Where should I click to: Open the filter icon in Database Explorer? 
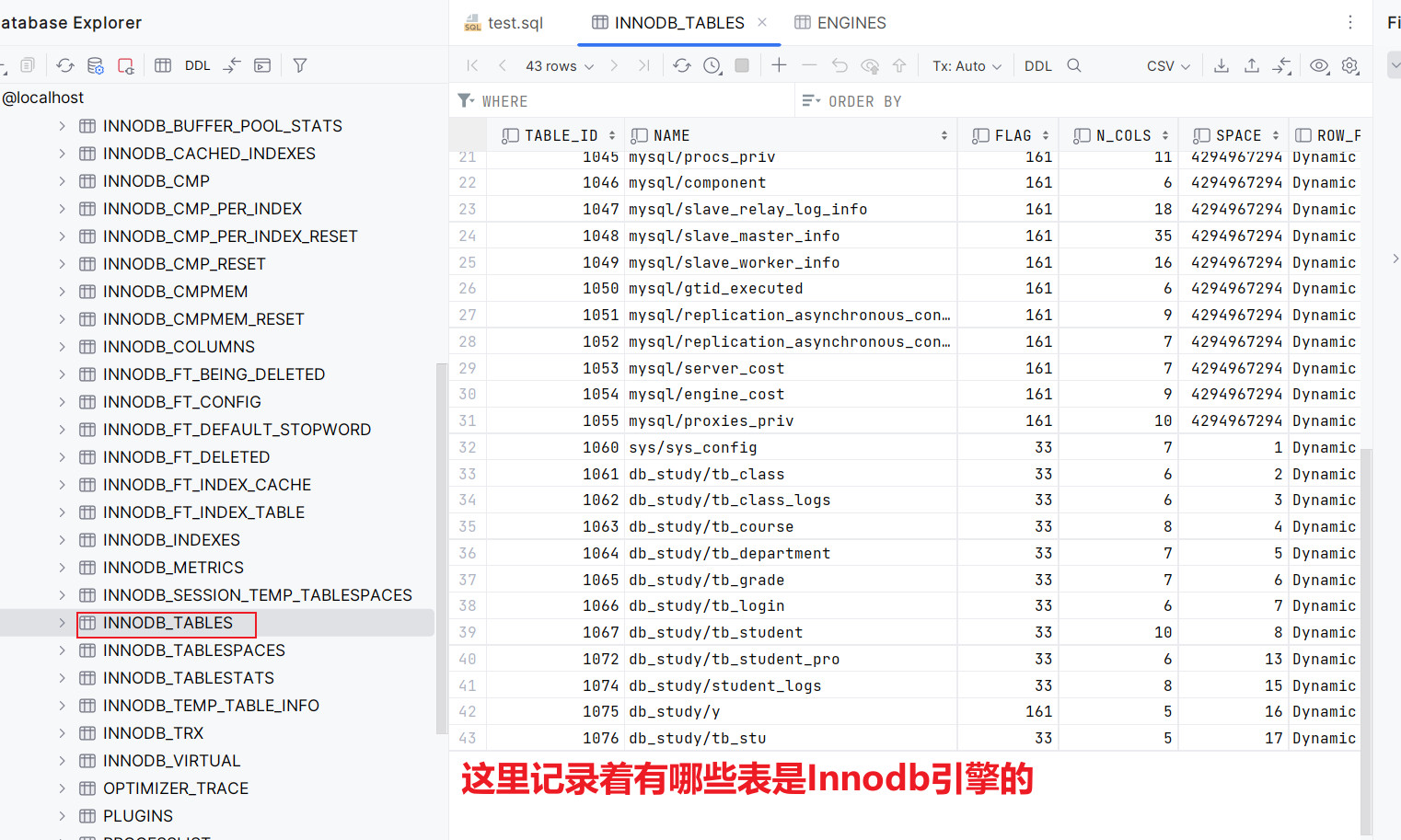coord(300,65)
